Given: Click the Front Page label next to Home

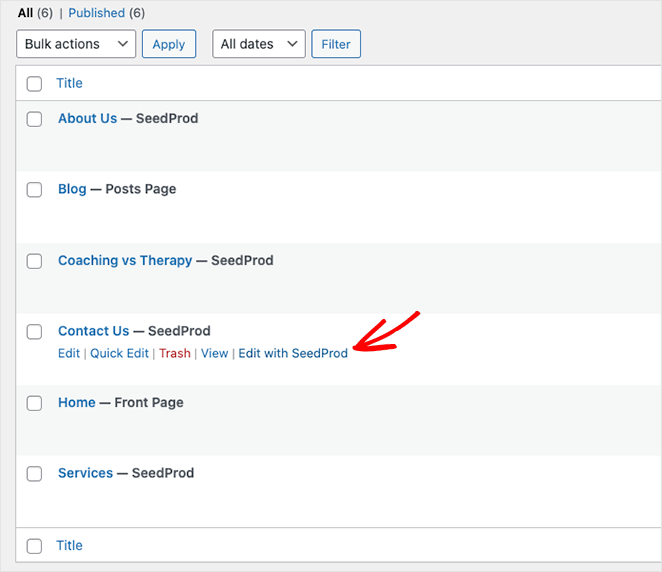Looking at the screenshot, I should (149, 402).
